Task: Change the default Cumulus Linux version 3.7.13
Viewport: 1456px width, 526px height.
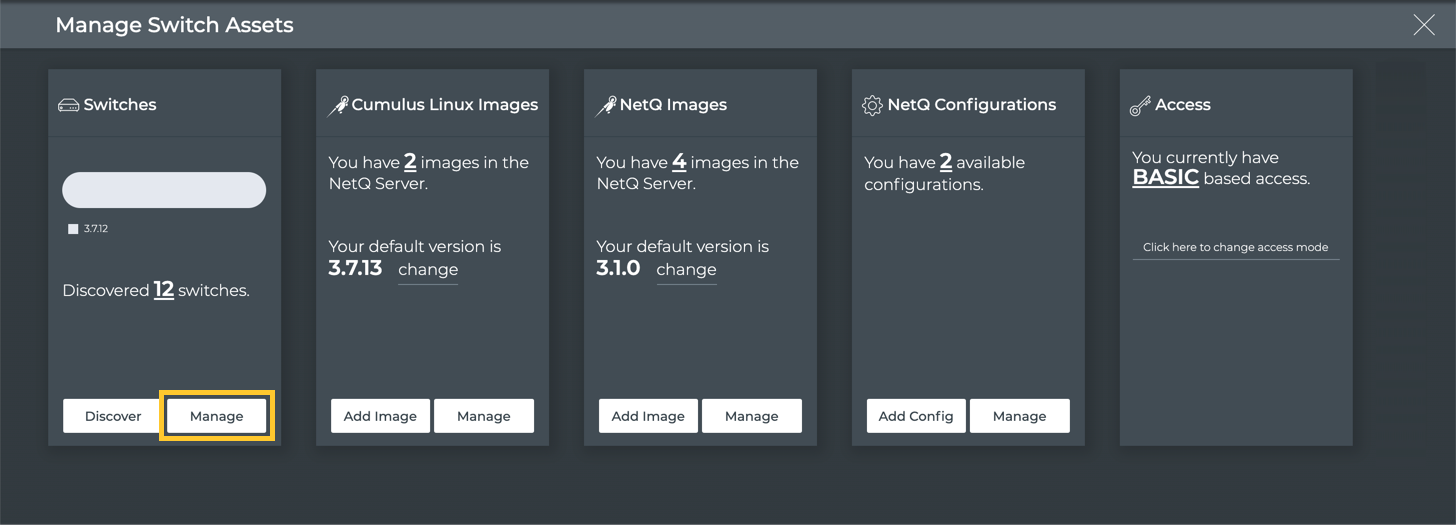Action: point(428,270)
